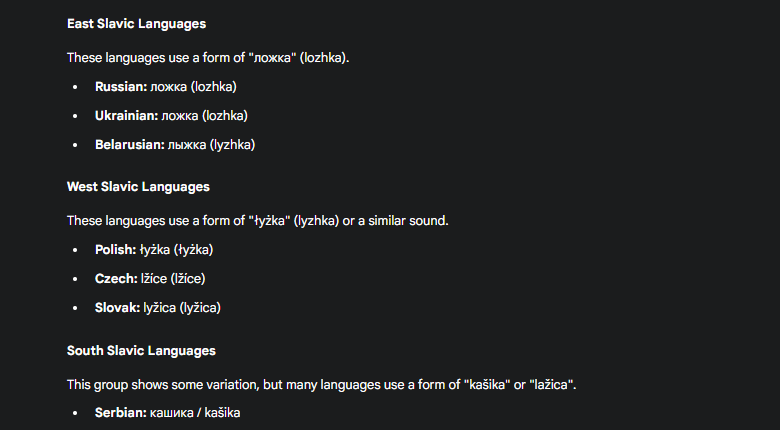780x430 pixels.
Task: Click the bold word Ukrainian
Action: click(x=126, y=115)
